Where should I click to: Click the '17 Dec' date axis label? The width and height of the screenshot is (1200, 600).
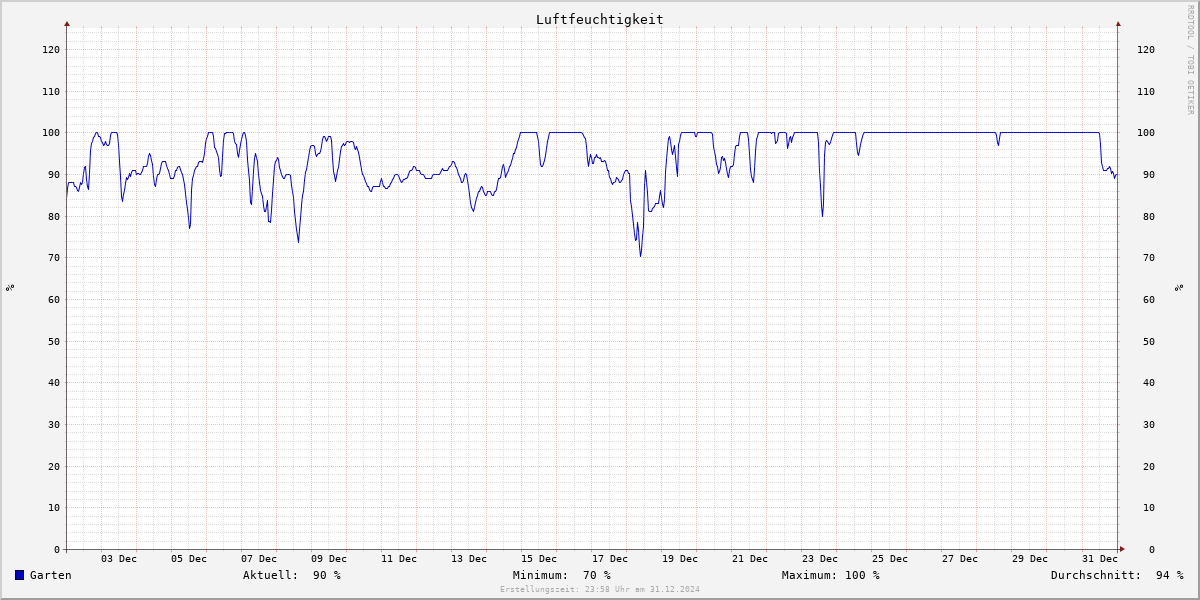click(610, 558)
